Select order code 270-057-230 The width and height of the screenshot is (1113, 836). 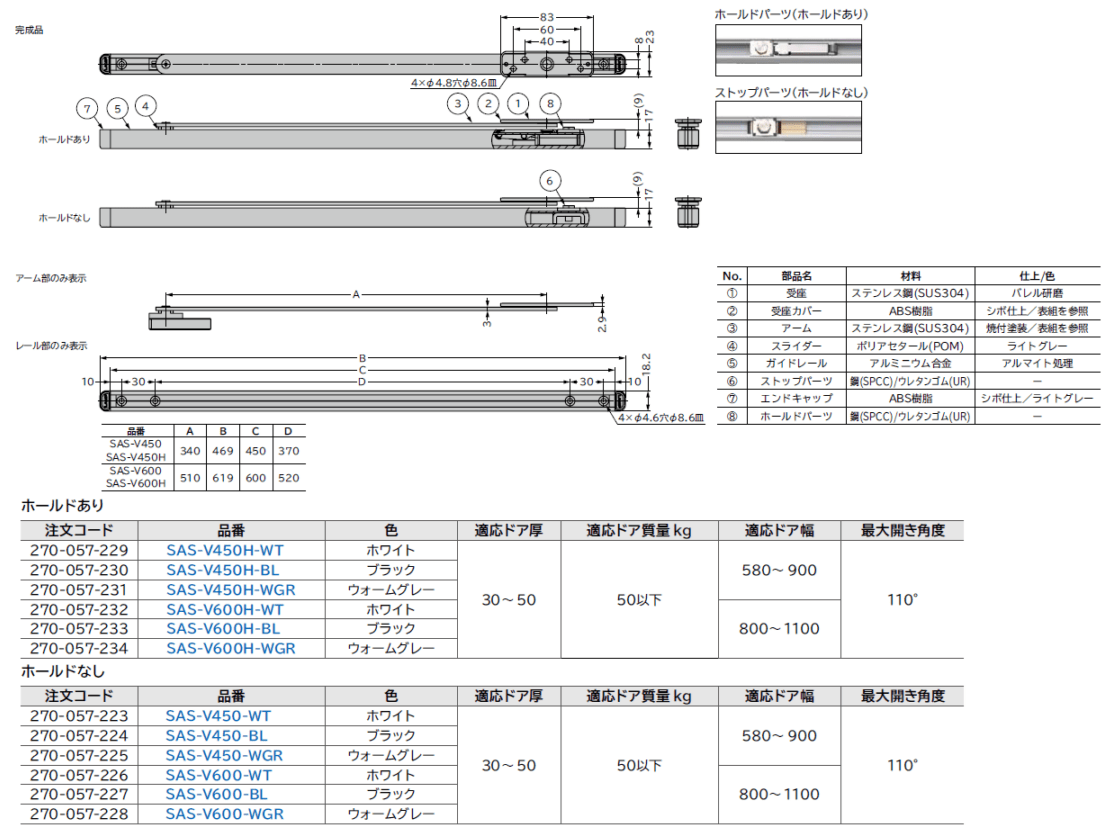(80, 571)
